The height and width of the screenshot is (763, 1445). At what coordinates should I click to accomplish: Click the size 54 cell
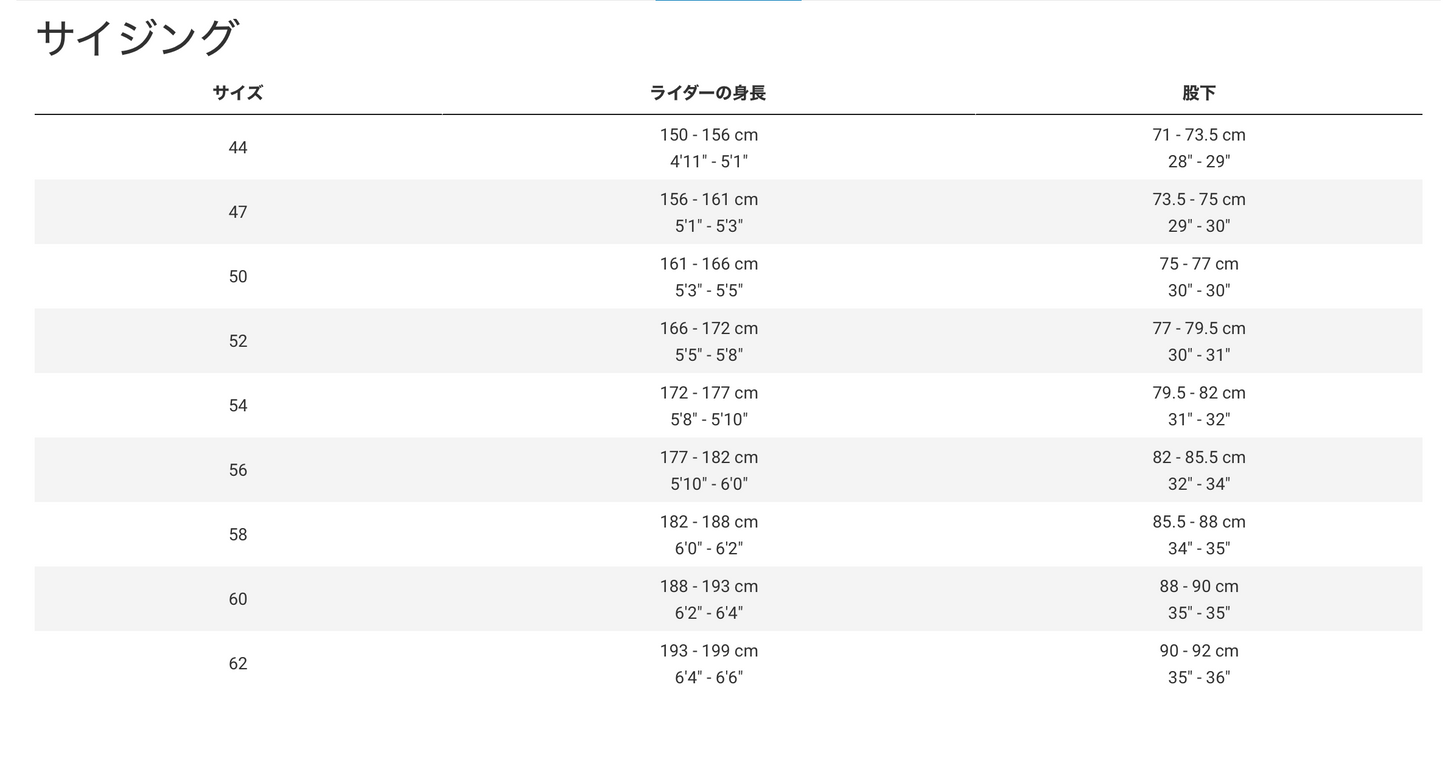[x=238, y=406]
